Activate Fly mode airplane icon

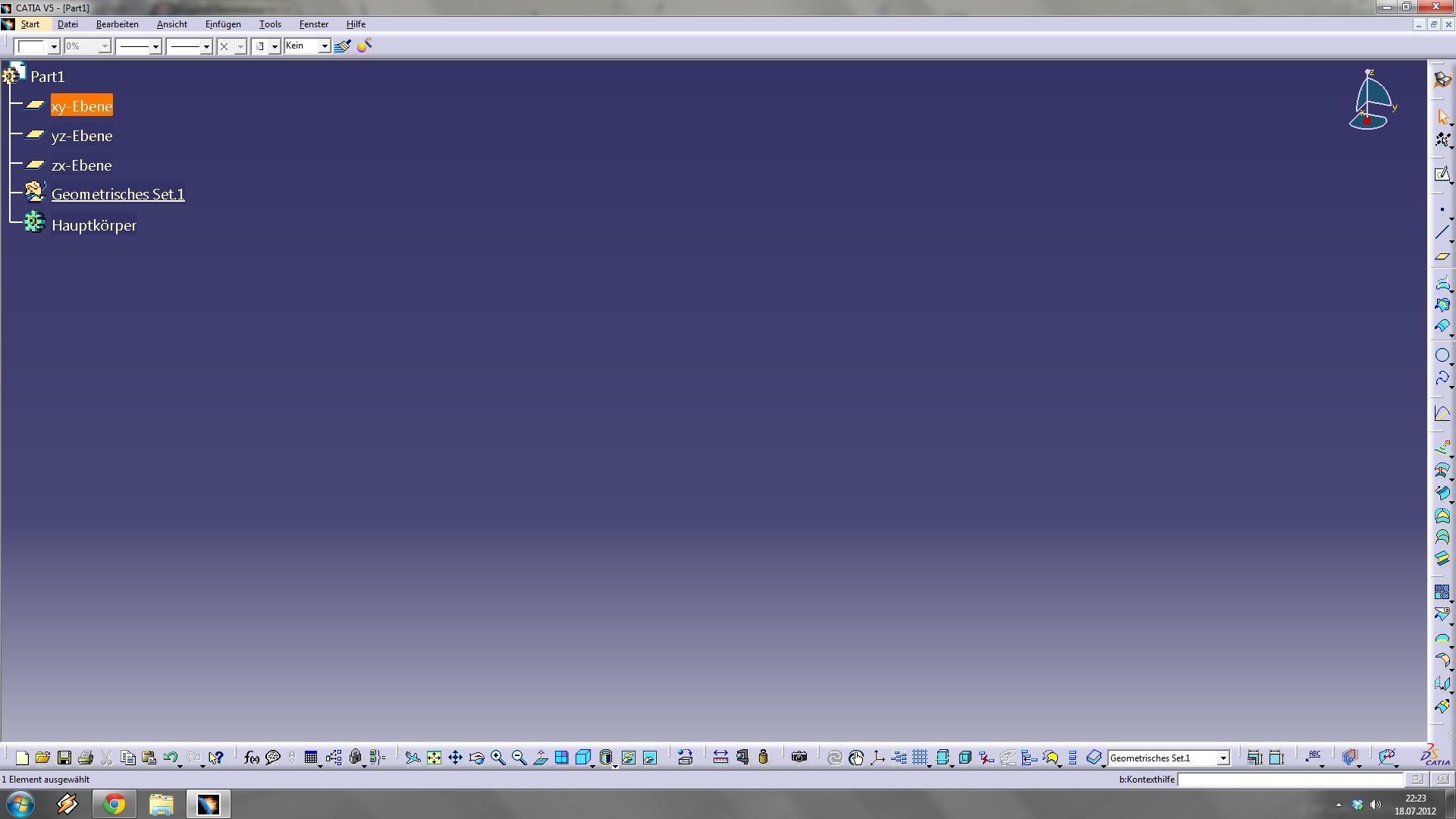coord(413,758)
